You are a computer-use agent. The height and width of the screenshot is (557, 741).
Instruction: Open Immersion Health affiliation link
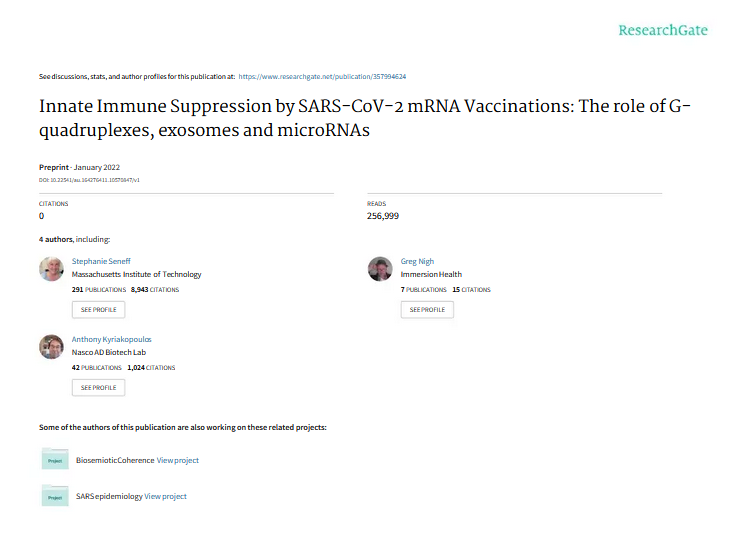click(431, 274)
